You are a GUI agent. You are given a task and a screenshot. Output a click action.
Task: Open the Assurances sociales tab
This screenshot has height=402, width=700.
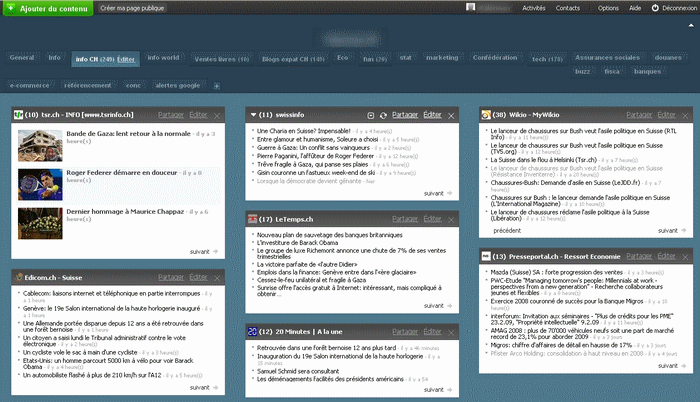click(607, 58)
